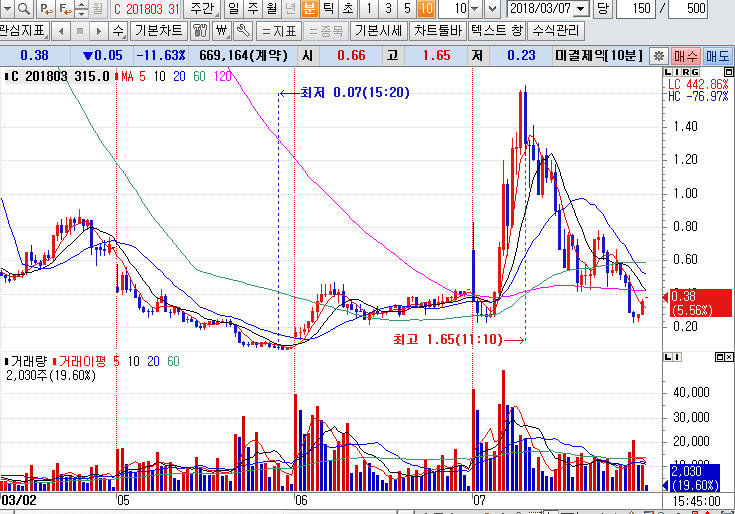Click the input field showing 150
735x514 pixels.
[x=637, y=9]
